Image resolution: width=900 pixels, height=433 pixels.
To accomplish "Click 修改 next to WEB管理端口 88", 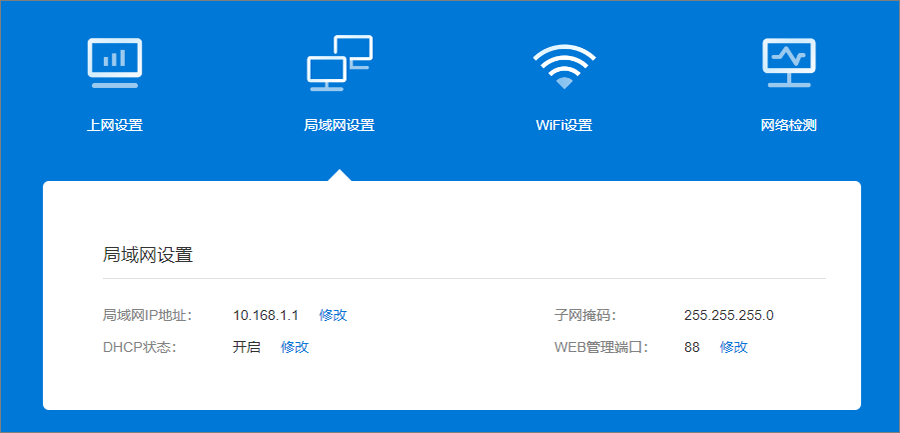I will click(x=734, y=347).
